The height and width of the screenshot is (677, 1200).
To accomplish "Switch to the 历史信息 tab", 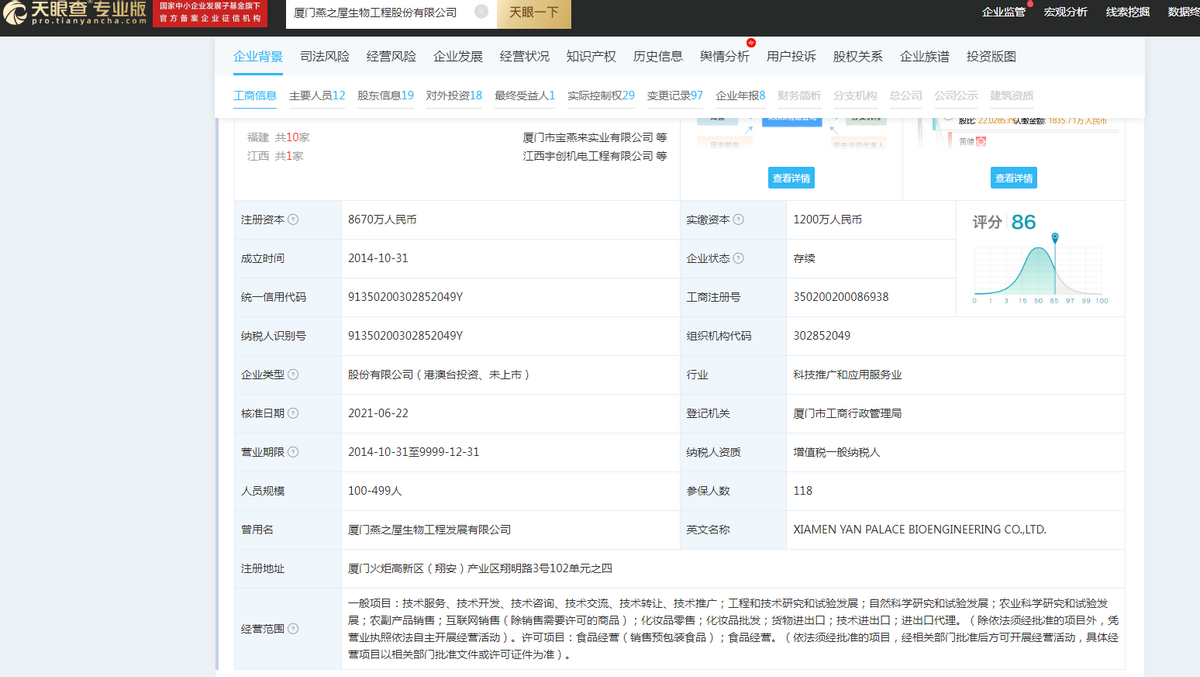I will [658, 57].
